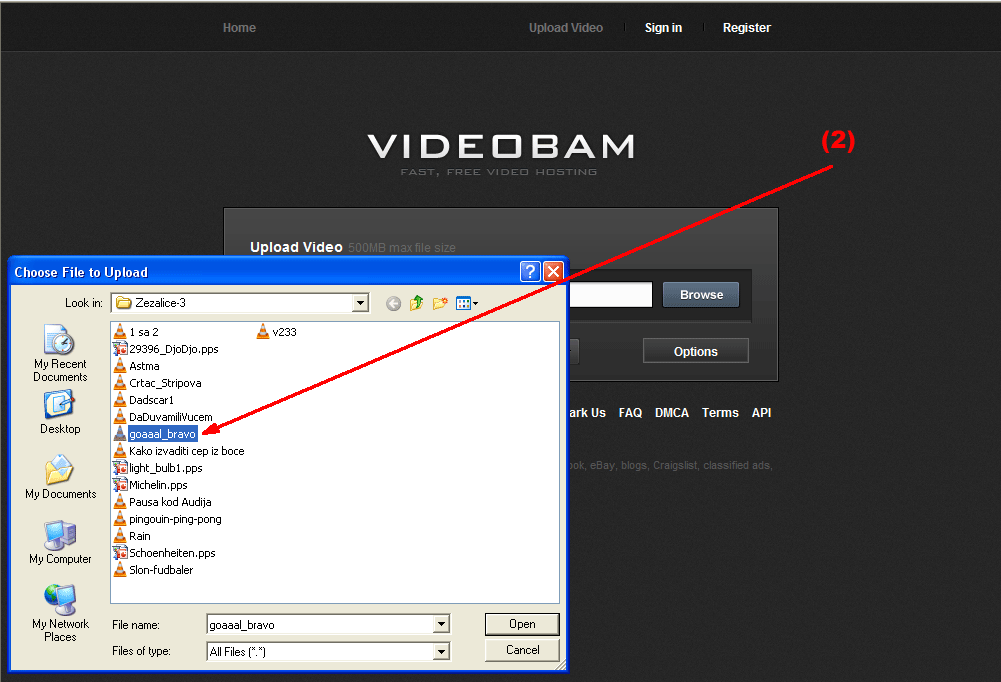Open My Documents in places bar
This screenshot has height=682, width=1001.
[x=60, y=477]
